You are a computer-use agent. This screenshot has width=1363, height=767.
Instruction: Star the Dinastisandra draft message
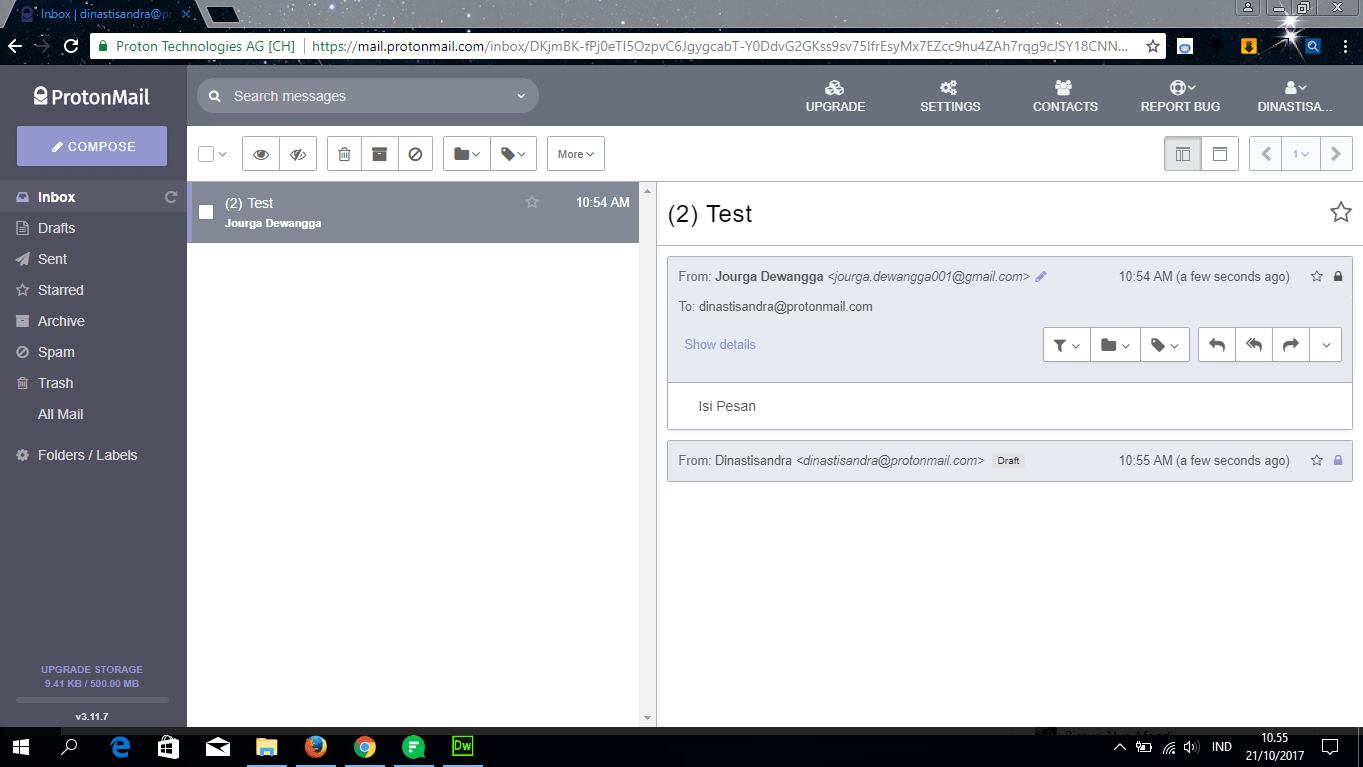[x=1317, y=460]
